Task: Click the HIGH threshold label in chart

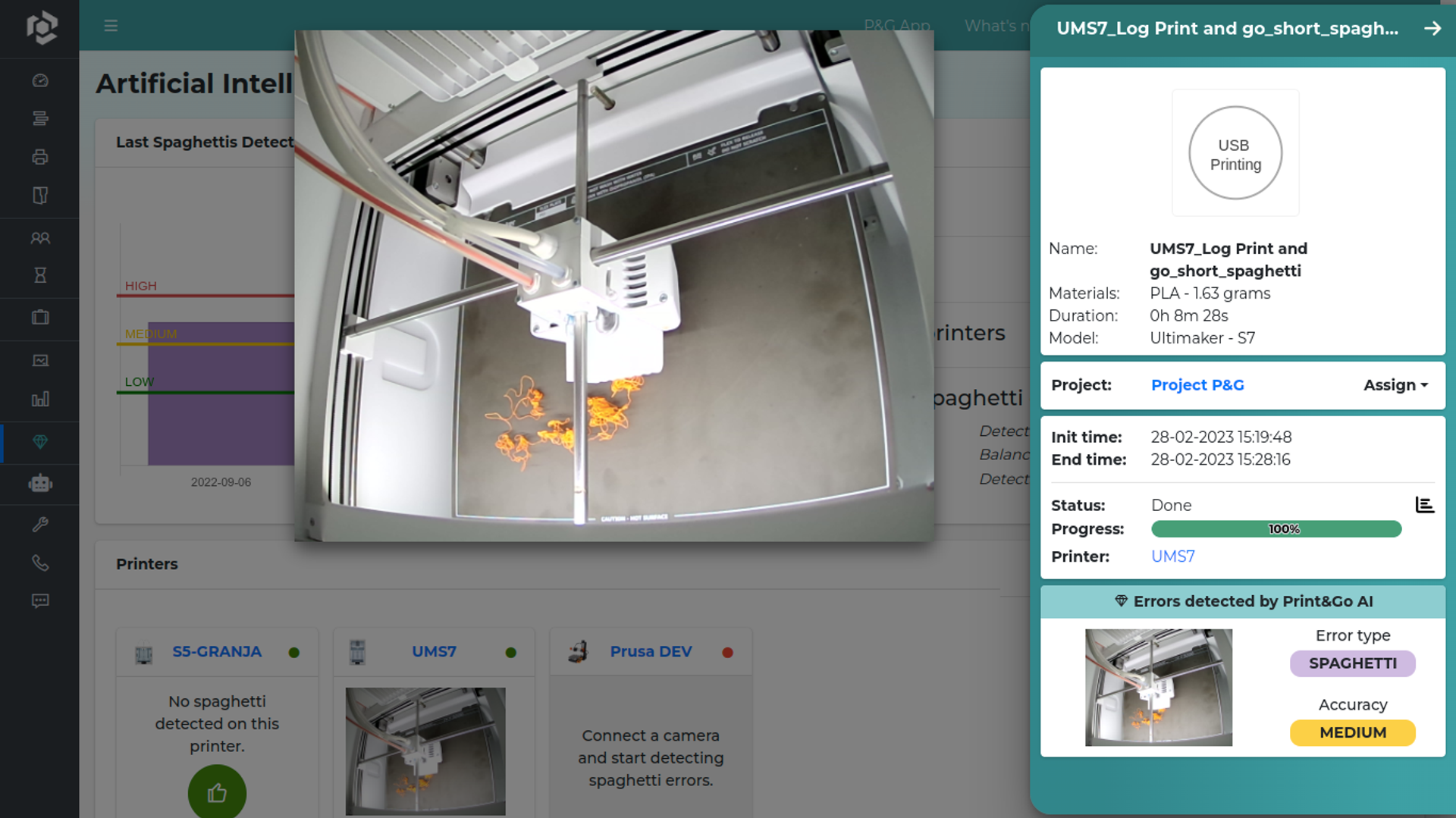Action: tap(141, 286)
